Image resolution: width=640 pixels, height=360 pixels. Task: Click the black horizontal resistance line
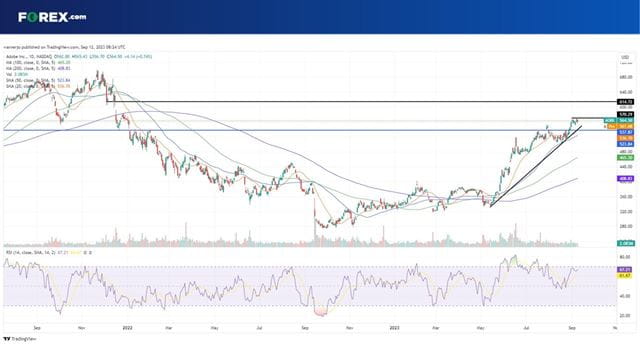coord(361,102)
